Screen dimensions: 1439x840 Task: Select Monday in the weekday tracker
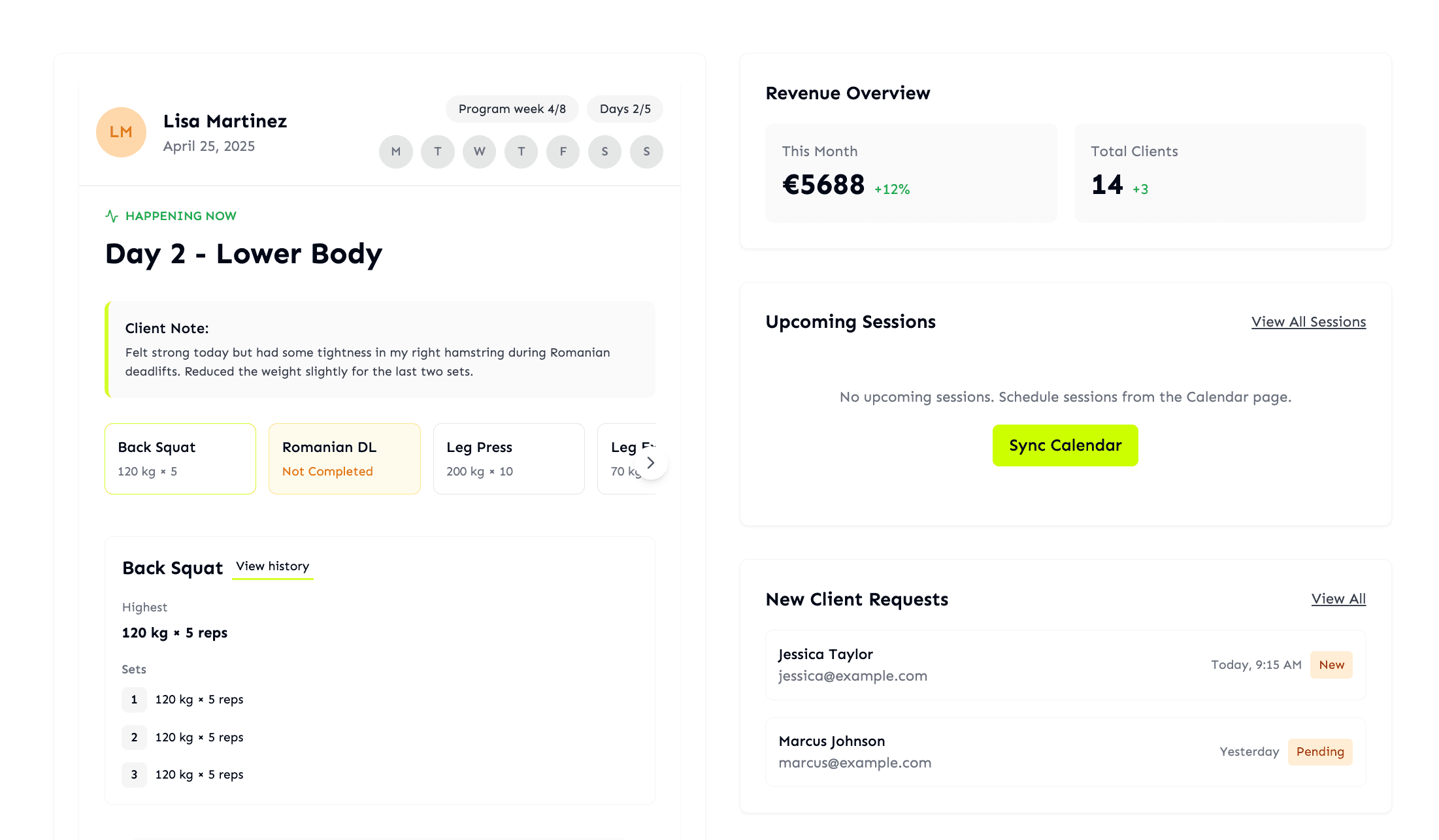(395, 152)
